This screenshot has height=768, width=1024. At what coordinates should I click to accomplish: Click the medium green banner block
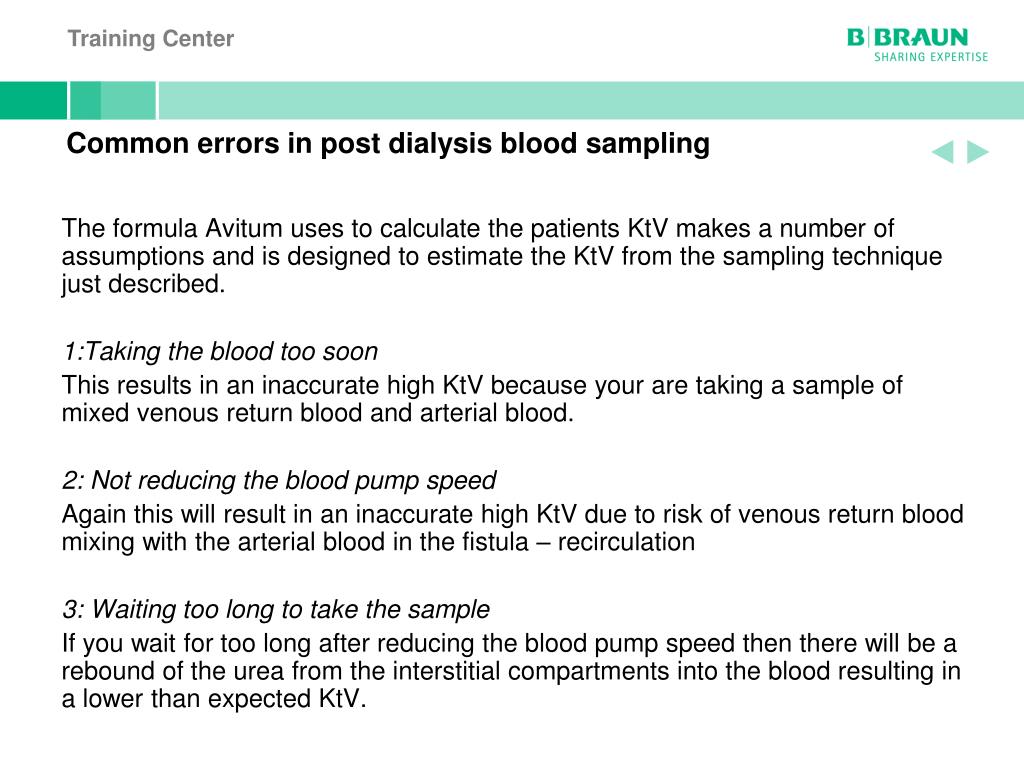[x=112, y=101]
